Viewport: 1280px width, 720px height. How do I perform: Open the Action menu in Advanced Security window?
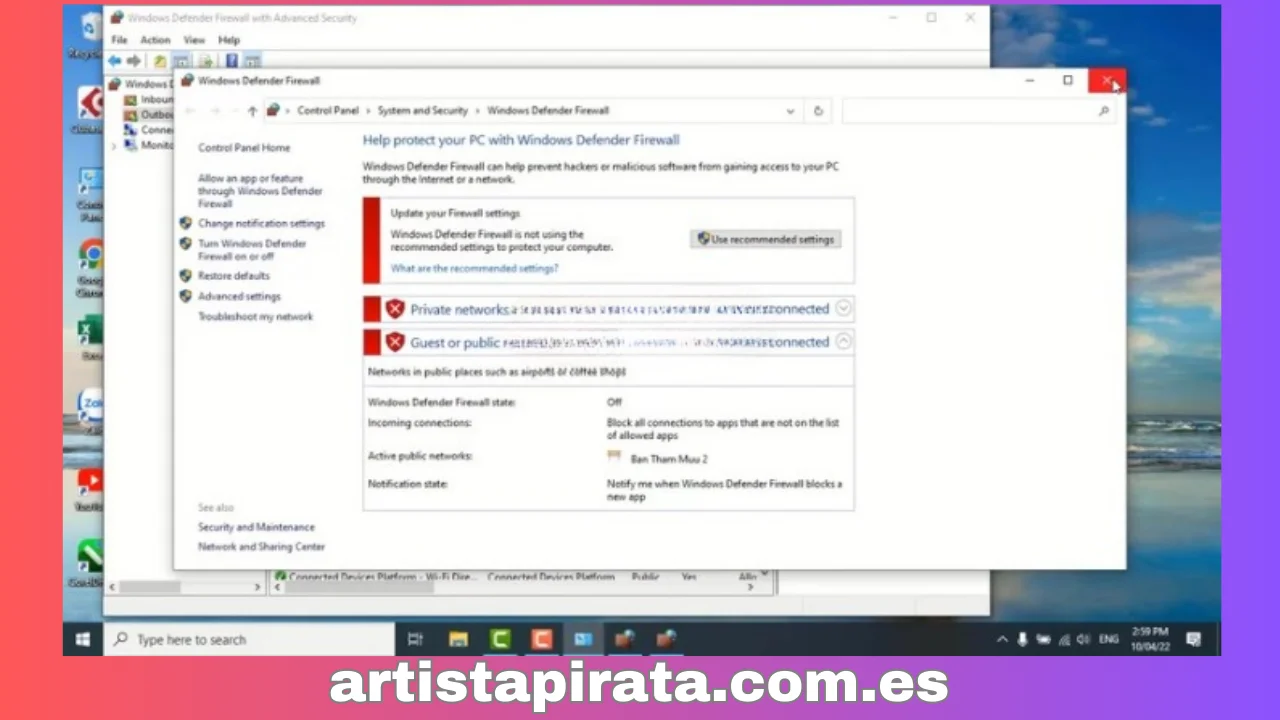pyautogui.click(x=155, y=40)
